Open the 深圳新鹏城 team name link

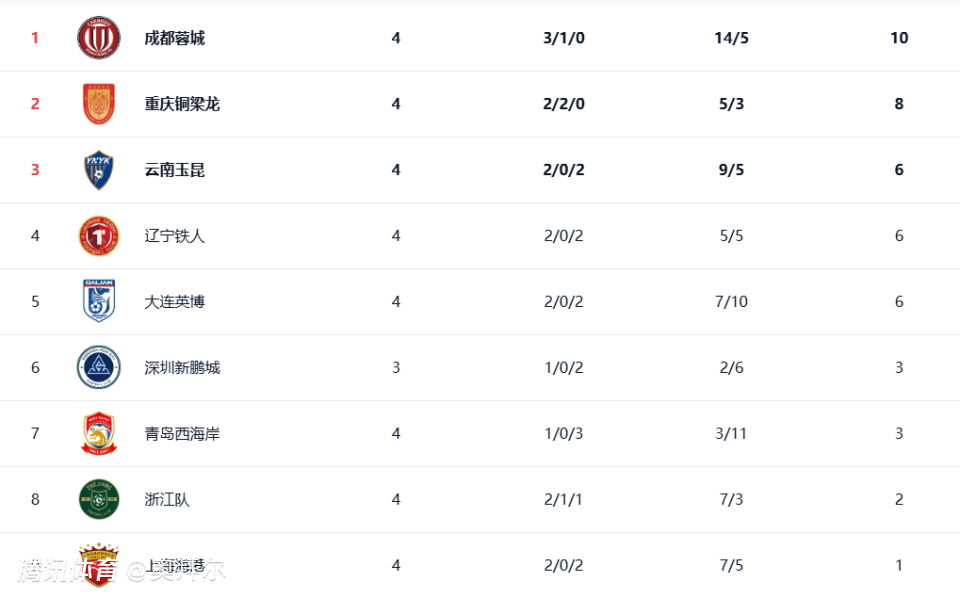(x=182, y=367)
